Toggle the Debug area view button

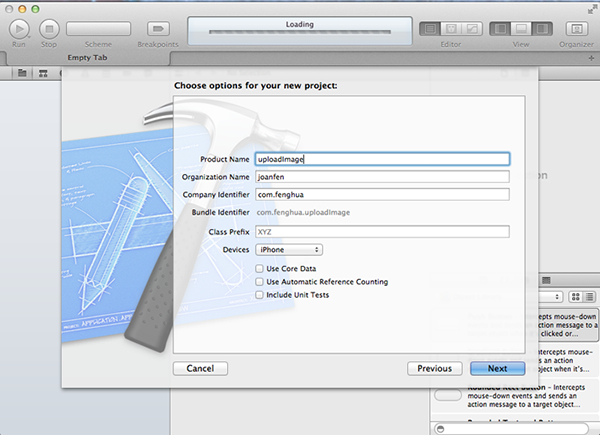pos(521,29)
